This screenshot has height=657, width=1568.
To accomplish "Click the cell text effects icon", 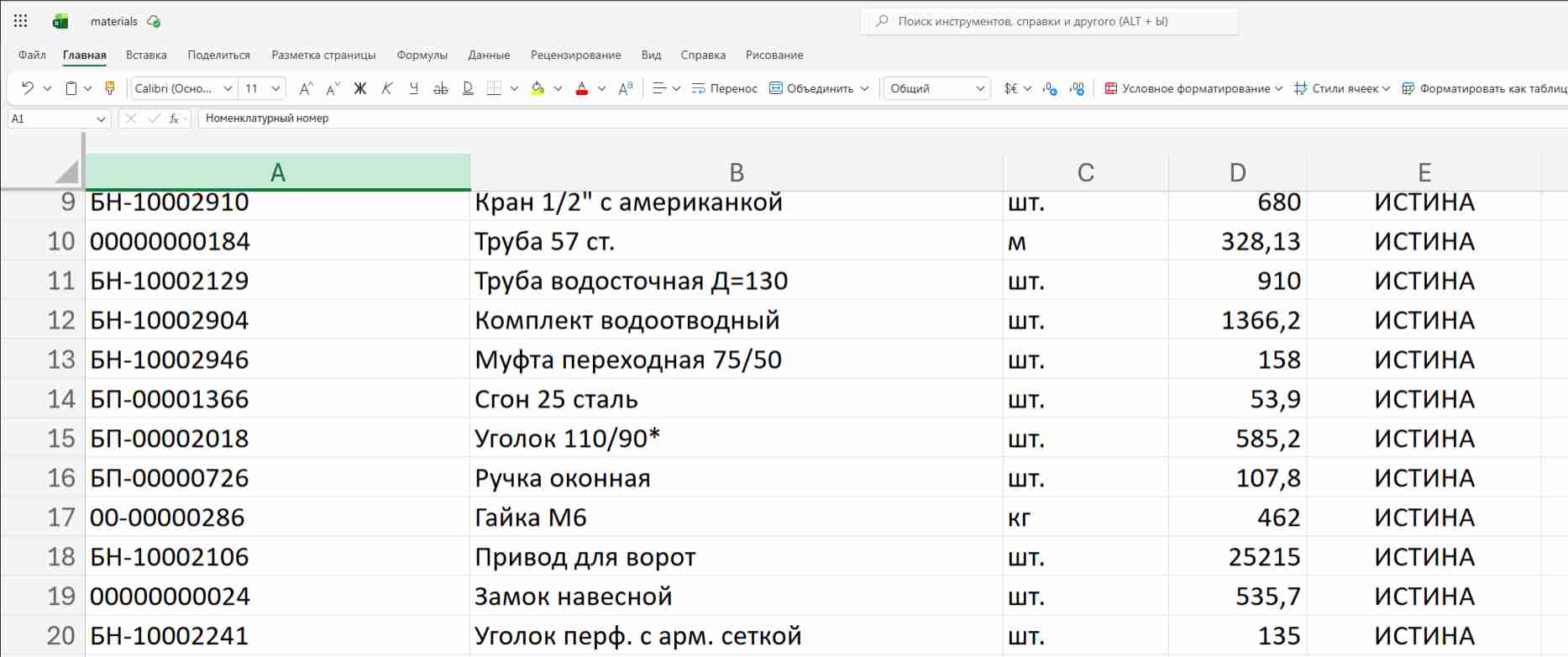I will click(626, 88).
